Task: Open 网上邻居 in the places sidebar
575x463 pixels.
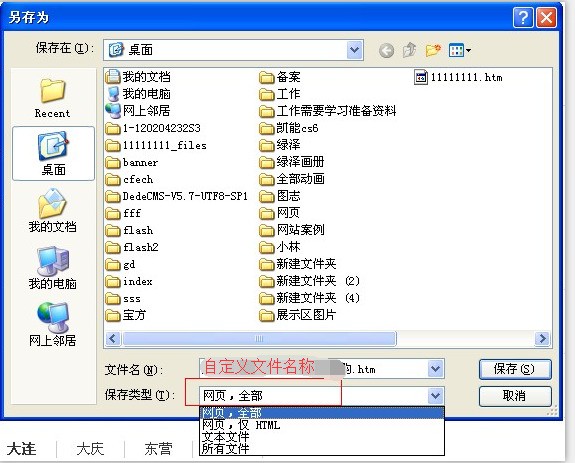Action: click(52, 324)
